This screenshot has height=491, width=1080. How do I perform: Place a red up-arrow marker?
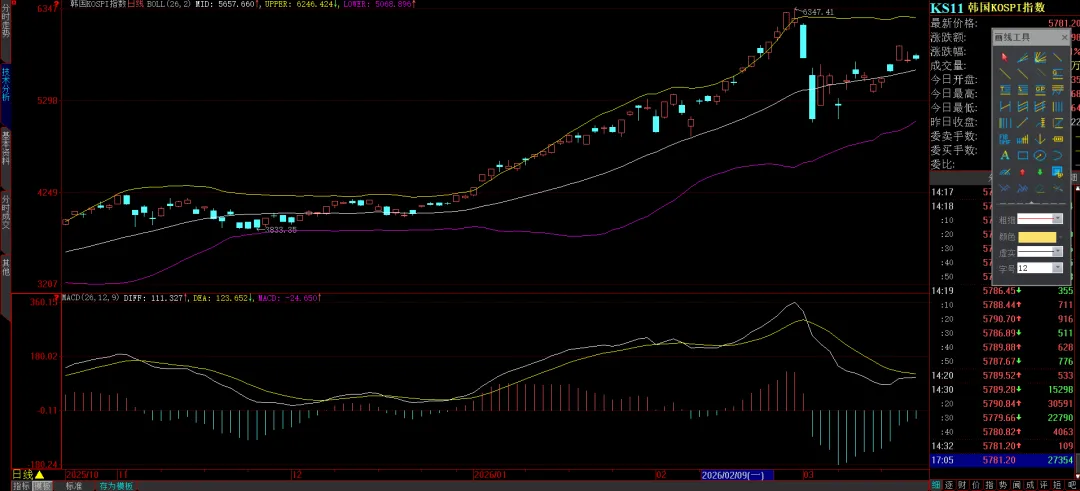coord(1023,171)
